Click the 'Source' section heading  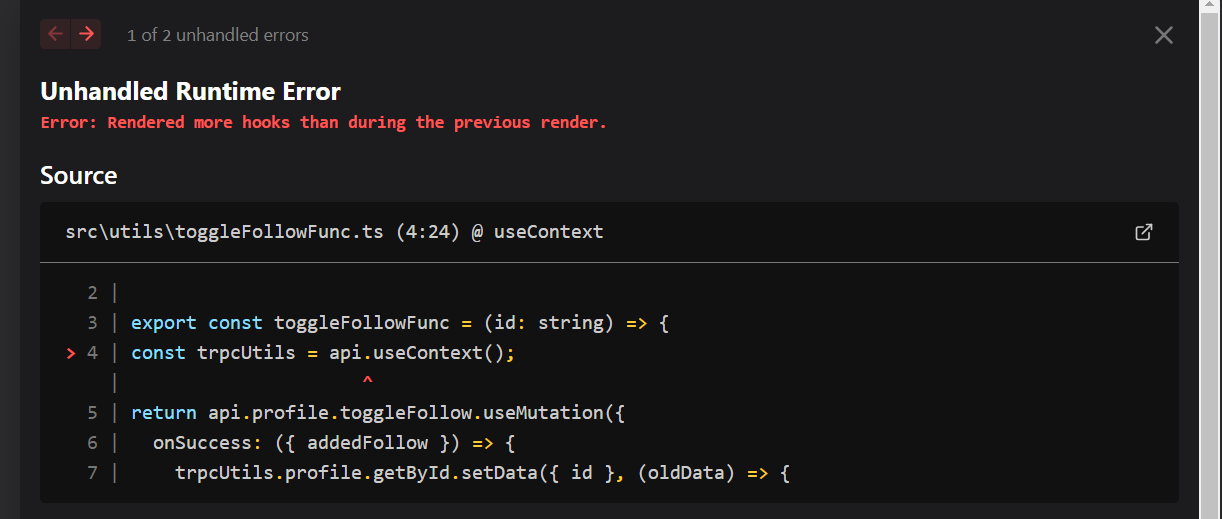[79, 176]
